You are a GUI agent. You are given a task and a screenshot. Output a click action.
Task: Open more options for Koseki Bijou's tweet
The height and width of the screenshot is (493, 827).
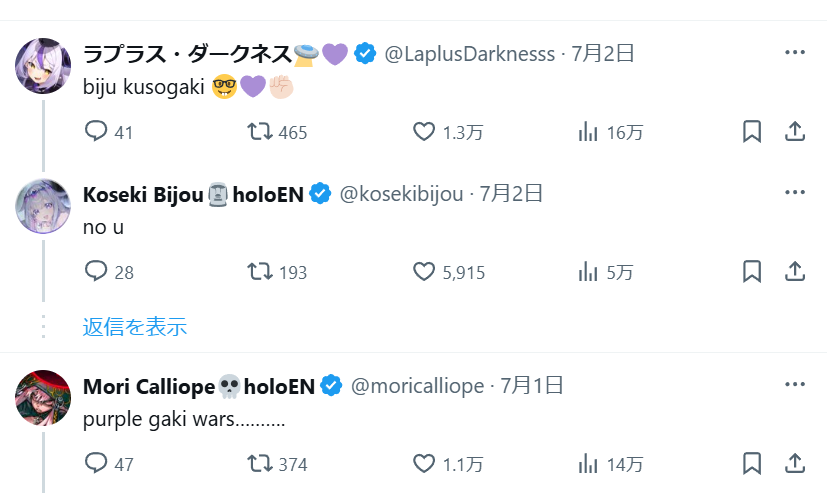(x=794, y=192)
